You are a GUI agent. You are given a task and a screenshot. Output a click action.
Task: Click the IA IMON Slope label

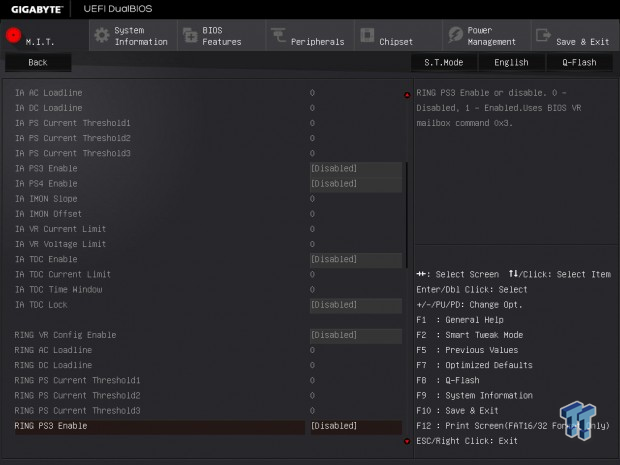coord(46,199)
